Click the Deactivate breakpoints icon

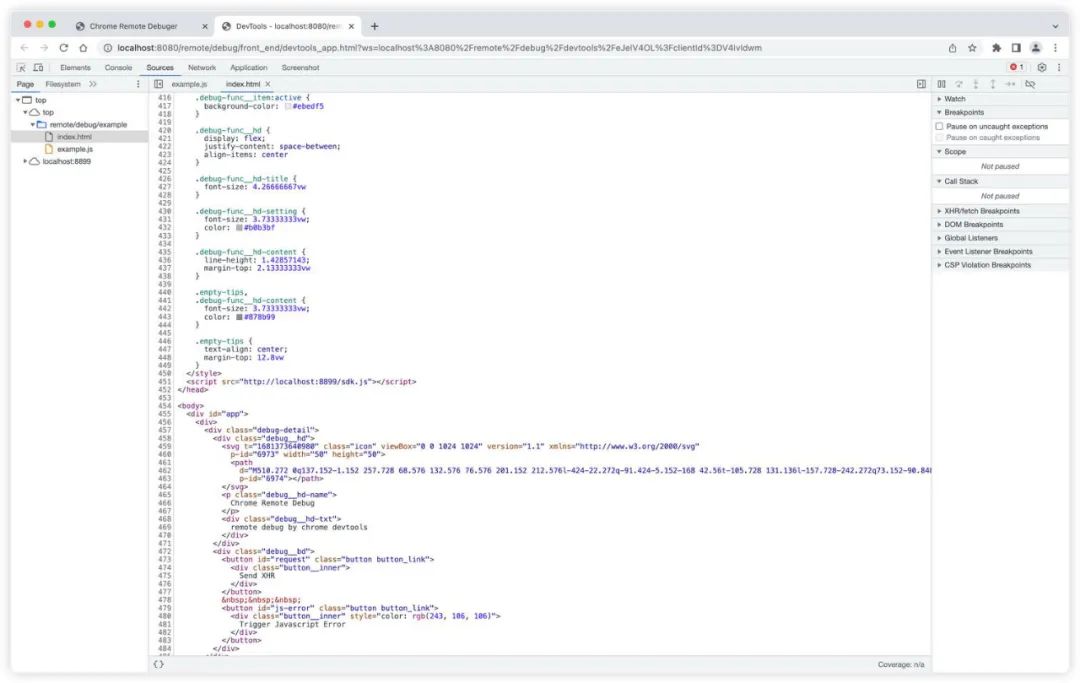[1030, 84]
